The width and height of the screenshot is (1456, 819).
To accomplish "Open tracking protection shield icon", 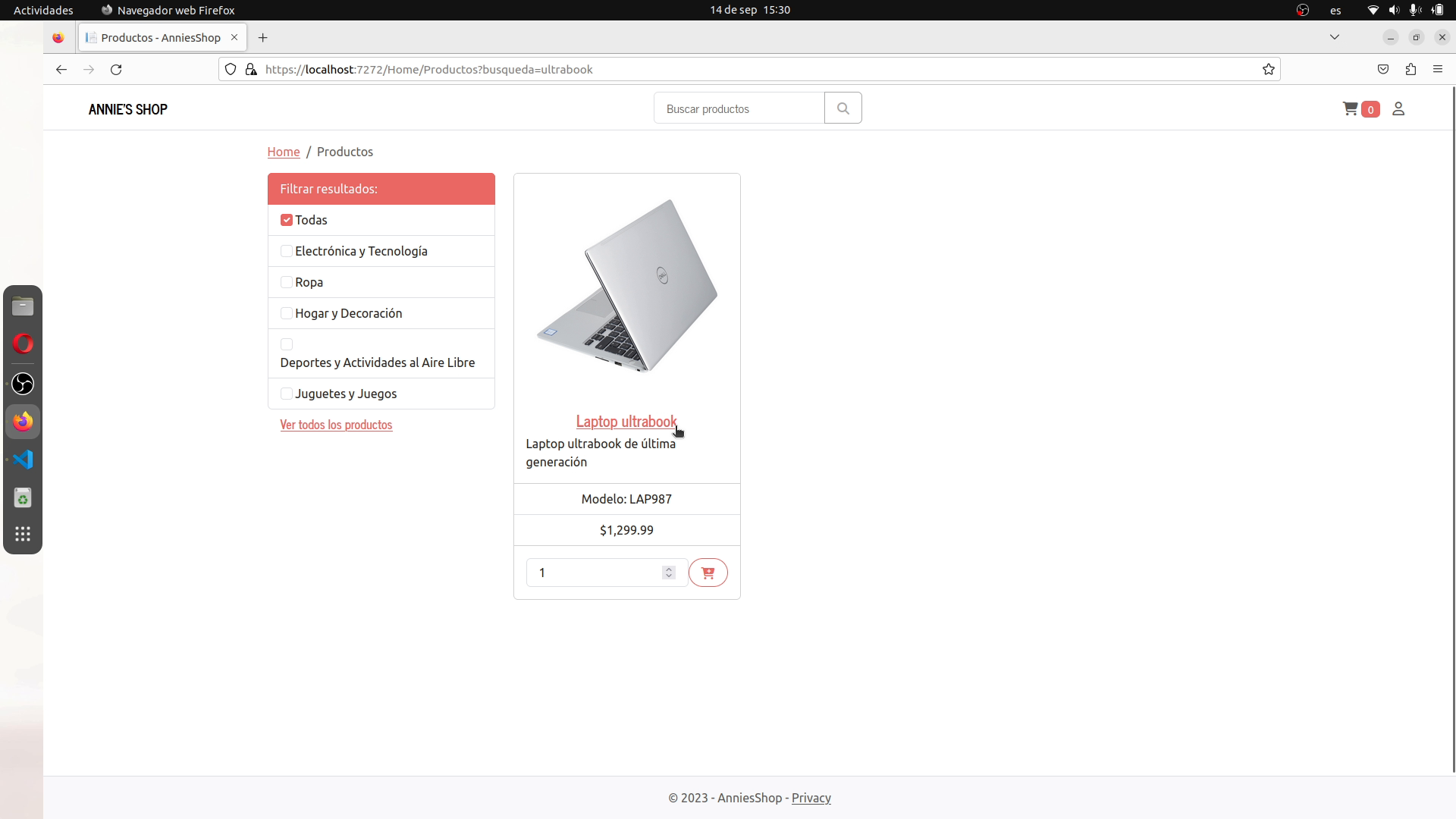I will pos(231,70).
